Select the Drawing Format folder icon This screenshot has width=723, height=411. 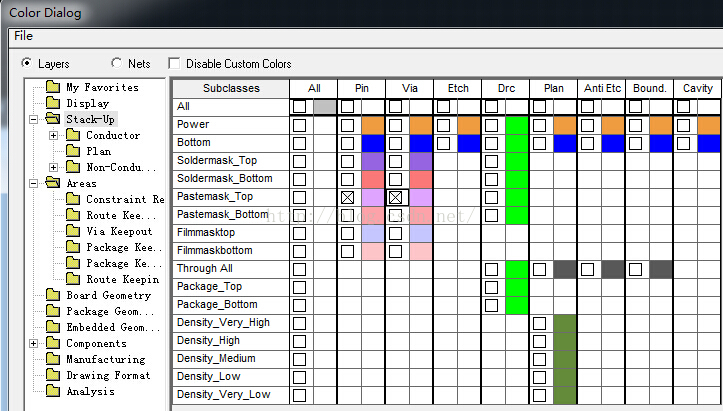click(x=52, y=376)
